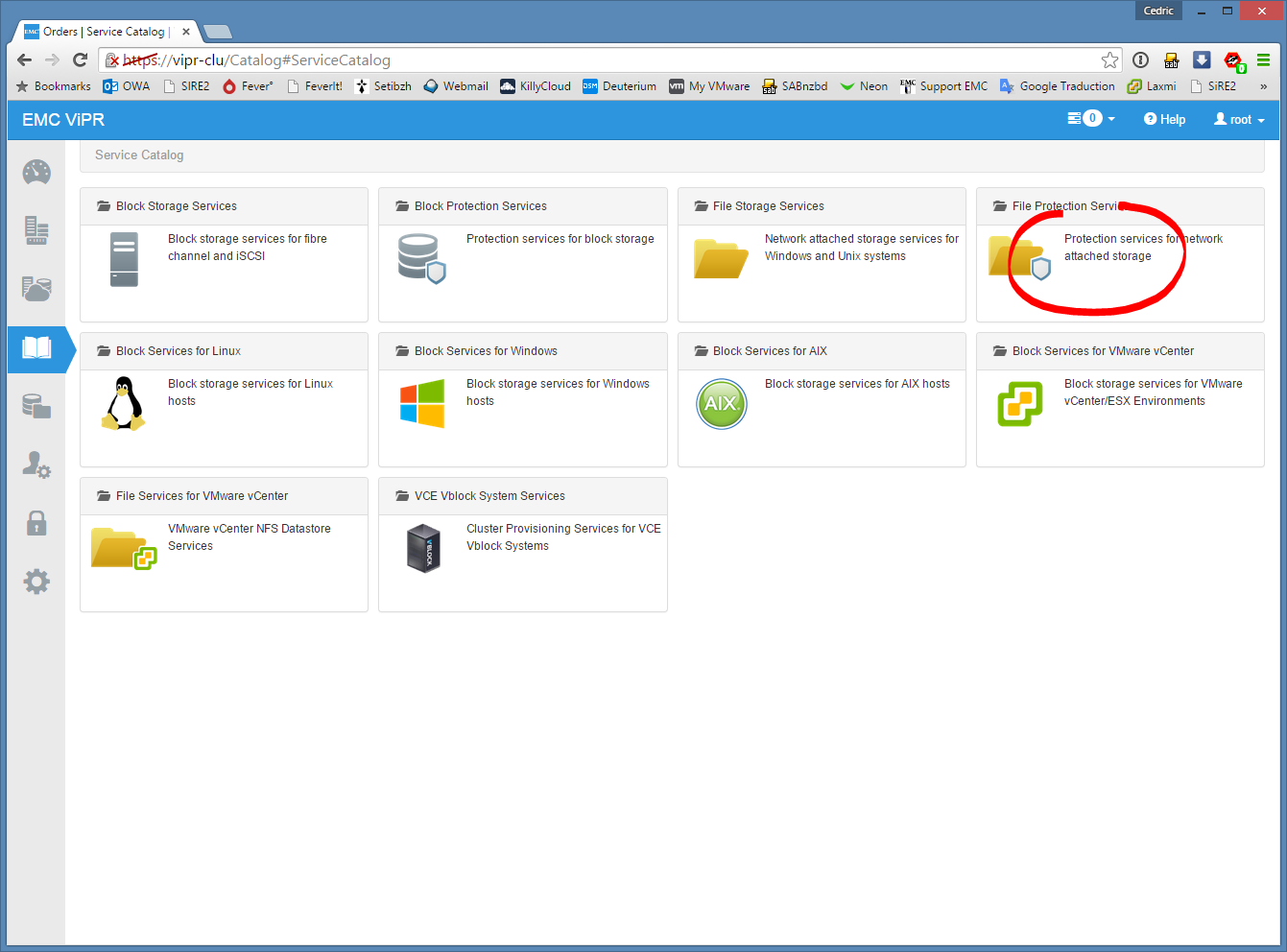
Task: Open the root user dropdown menu
Action: [1239, 120]
